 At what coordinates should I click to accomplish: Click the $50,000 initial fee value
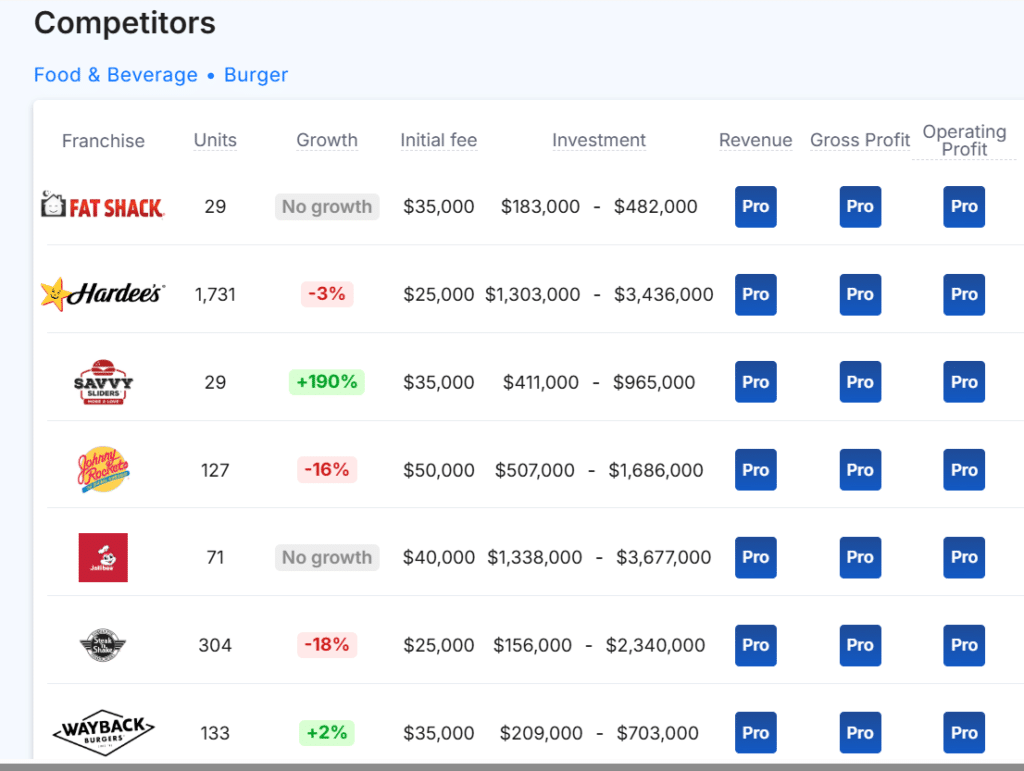coord(438,470)
